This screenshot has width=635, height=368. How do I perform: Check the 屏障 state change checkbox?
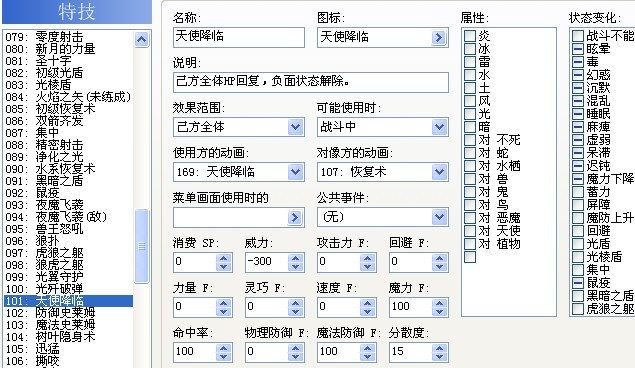578,204
